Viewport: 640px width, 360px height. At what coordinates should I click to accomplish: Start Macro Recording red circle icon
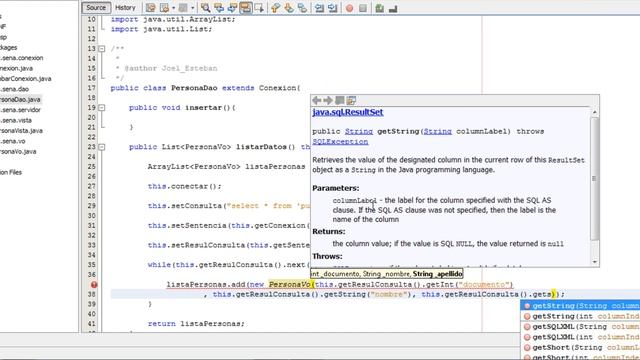pyautogui.click(x=349, y=8)
